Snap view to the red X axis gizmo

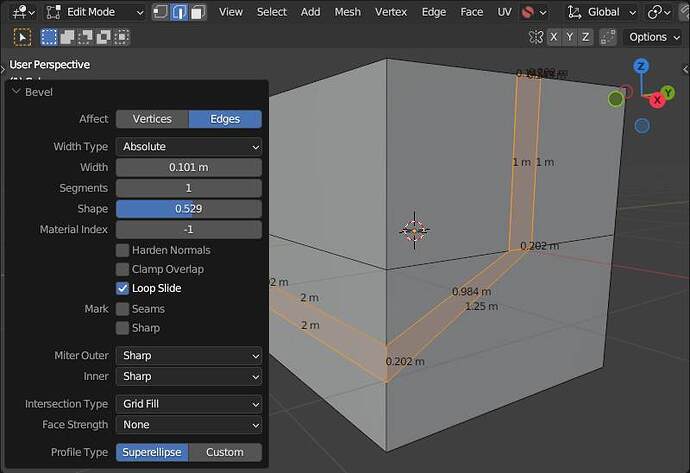pos(657,100)
